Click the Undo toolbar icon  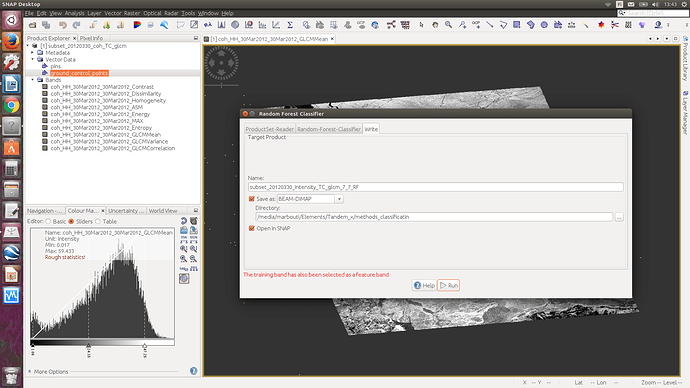coord(62,25)
